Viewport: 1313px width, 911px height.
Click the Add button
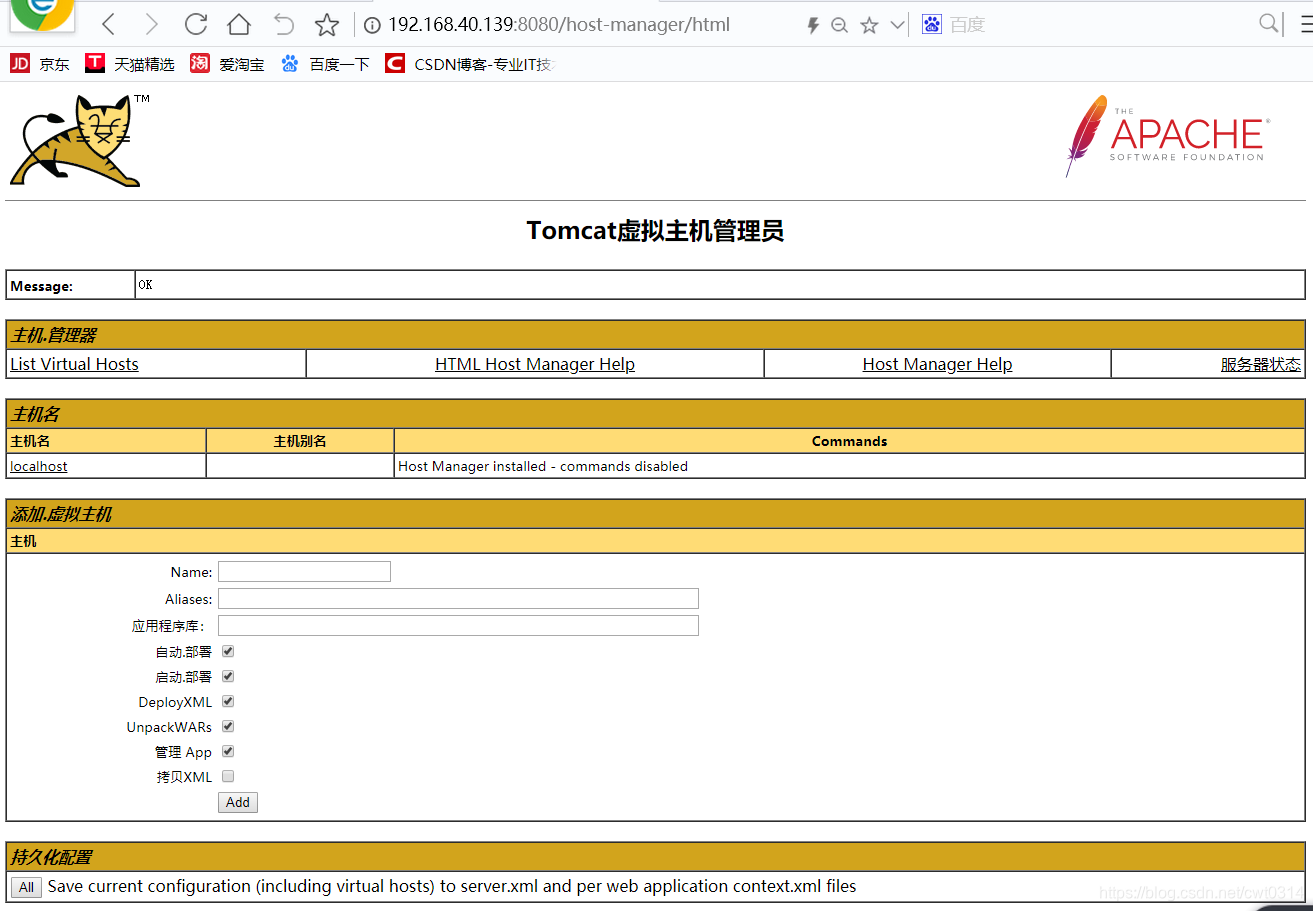pos(238,802)
